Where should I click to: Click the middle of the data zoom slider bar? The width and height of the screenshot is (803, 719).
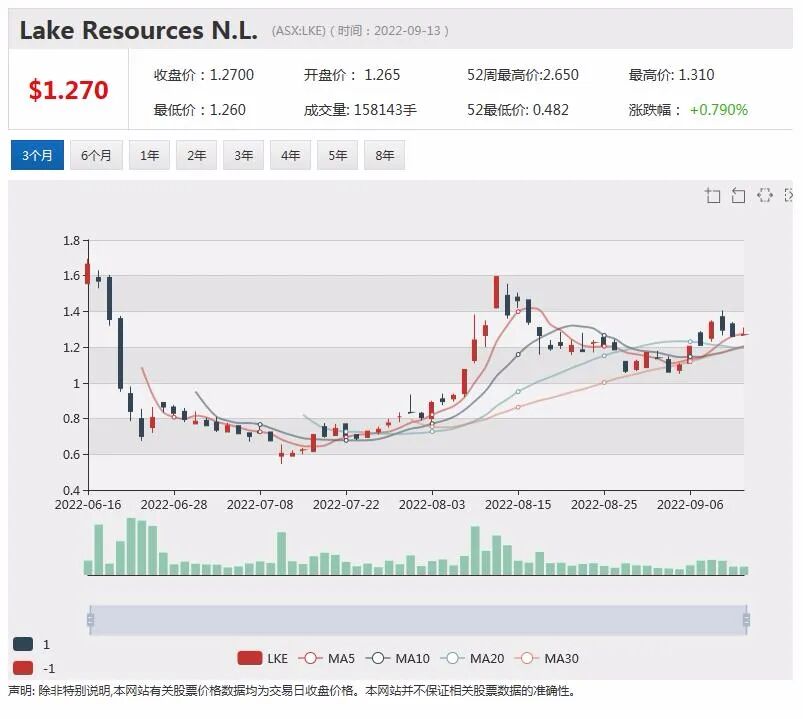point(418,620)
